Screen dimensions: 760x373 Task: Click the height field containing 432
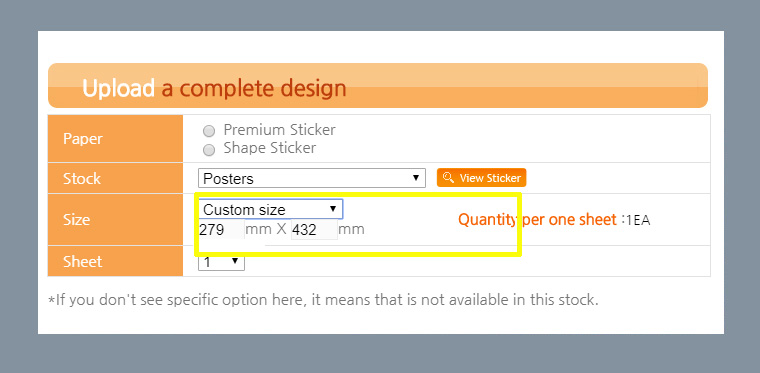pos(314,230)
